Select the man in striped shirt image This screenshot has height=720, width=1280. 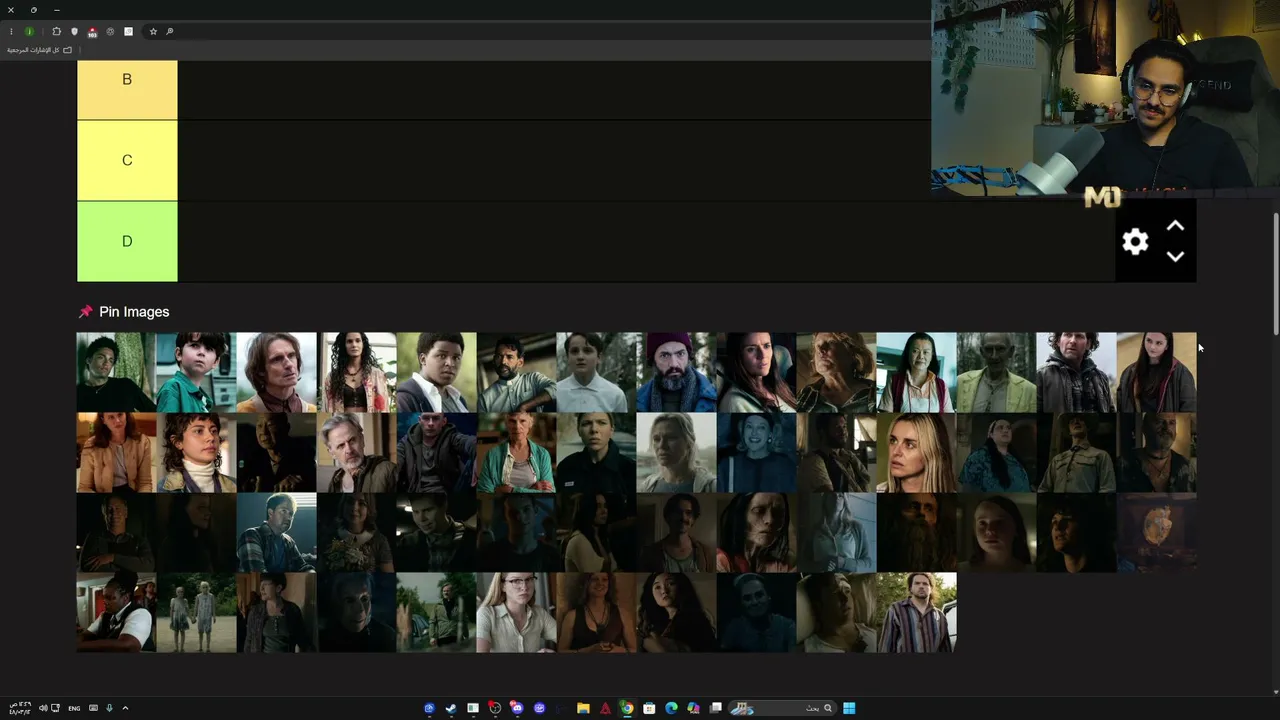(x=916, y=612)
